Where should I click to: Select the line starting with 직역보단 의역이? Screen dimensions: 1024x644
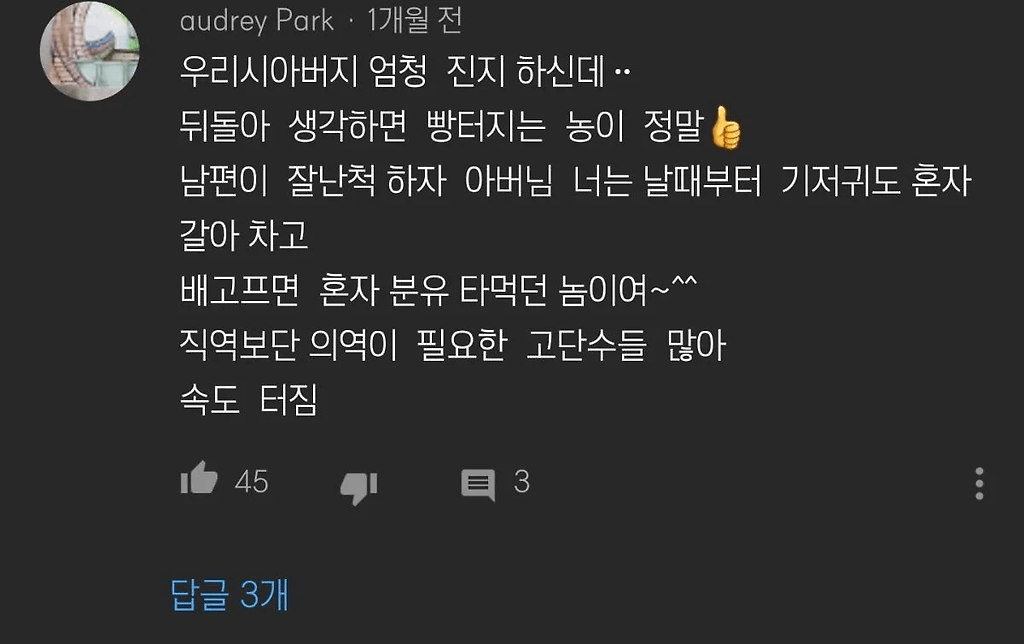pos(453,345)
